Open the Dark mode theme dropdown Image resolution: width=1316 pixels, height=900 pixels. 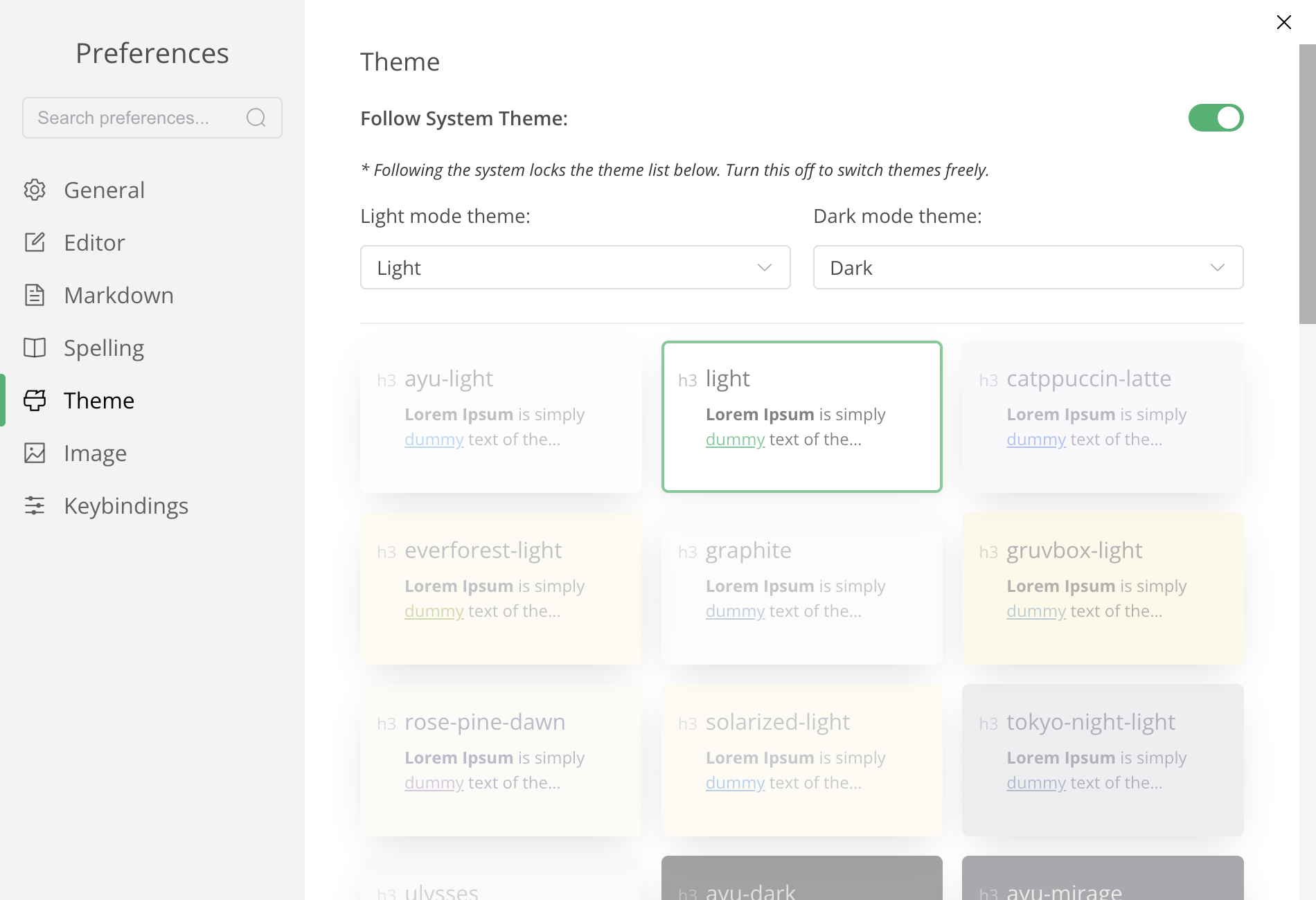(x=1029, y=267)
